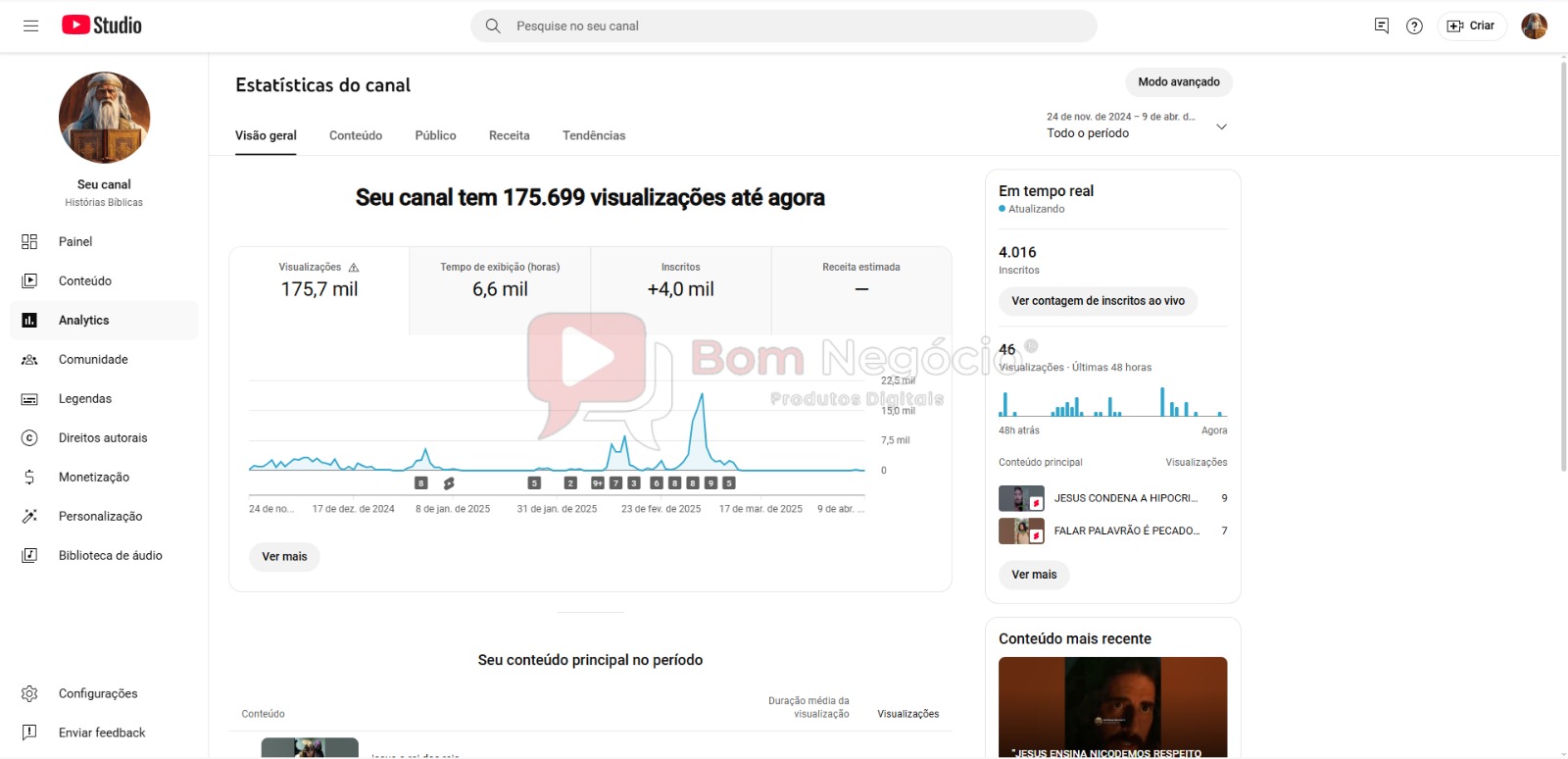The width and height of the screenshot is (1568, 759).
Task: Open the FALAR PALAVRÃO É PECADO... video thumbnail
Action: click(1021, 531)
